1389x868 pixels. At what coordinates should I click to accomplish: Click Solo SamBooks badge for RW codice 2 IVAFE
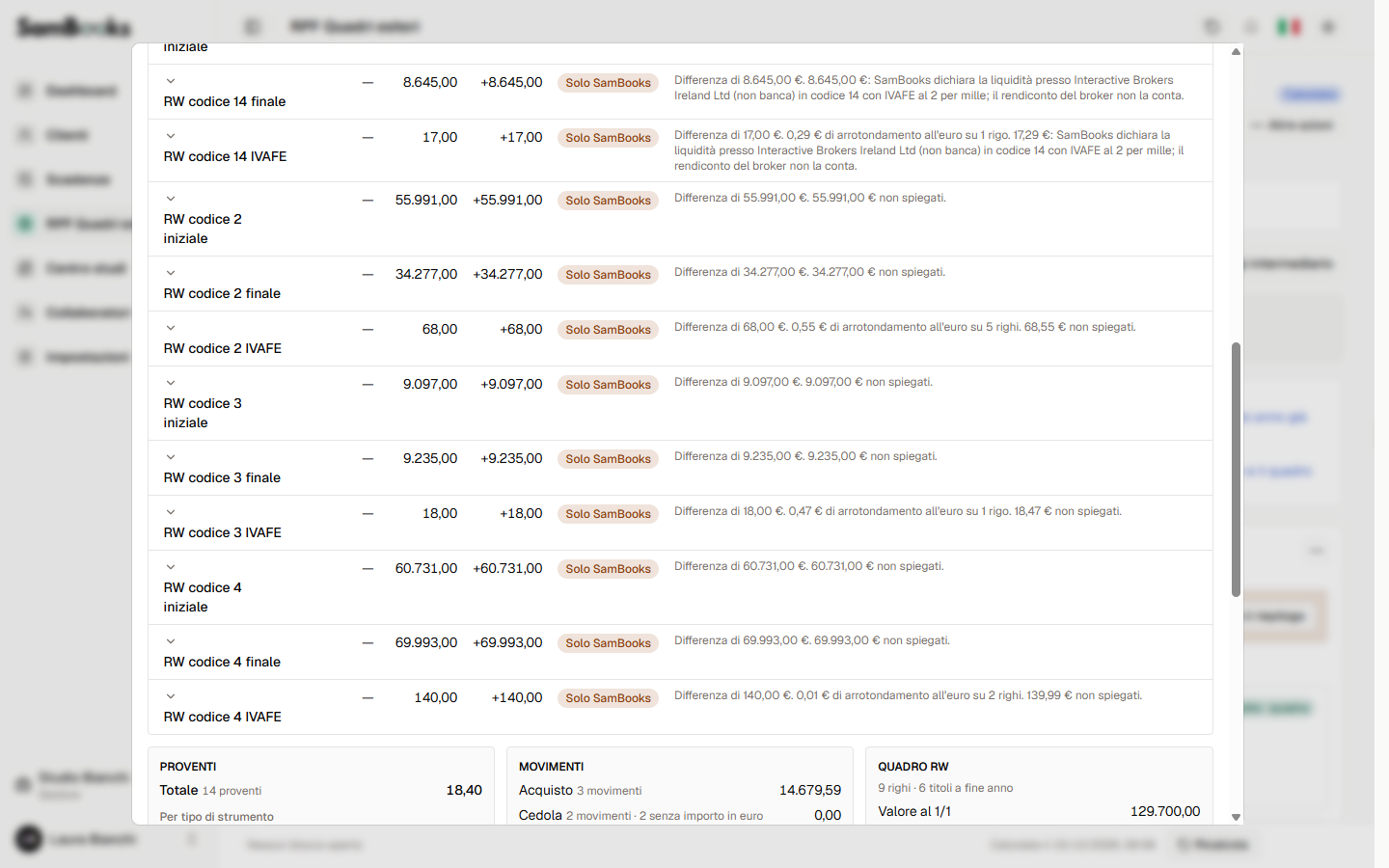(x=608, y=330)
